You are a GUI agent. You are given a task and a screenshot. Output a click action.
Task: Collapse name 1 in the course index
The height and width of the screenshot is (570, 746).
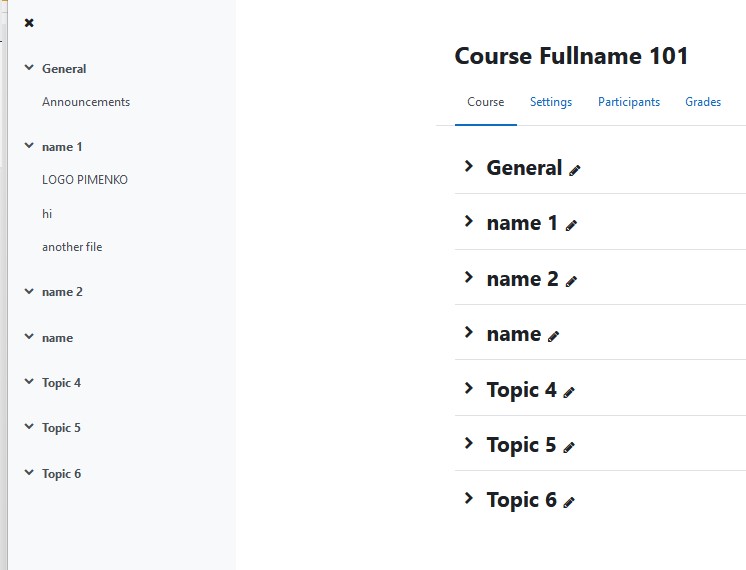pos(29,146)
